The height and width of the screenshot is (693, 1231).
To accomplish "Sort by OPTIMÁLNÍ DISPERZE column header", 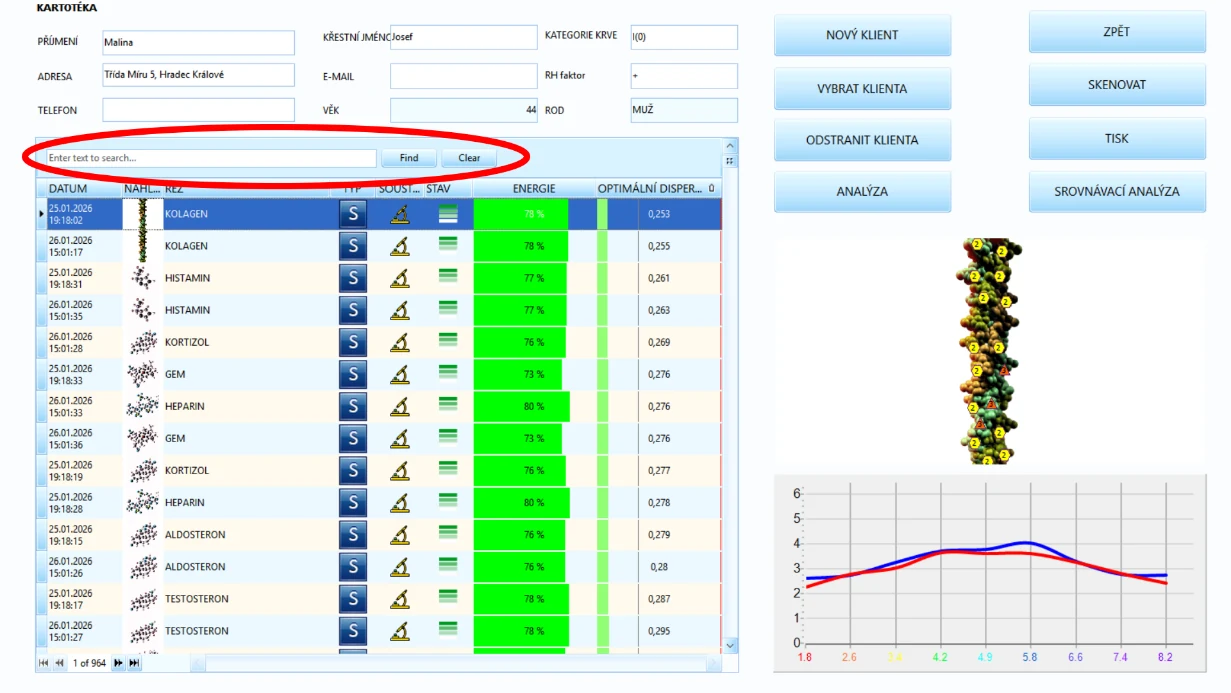I will pyautogui.click(x=650, y=188).
